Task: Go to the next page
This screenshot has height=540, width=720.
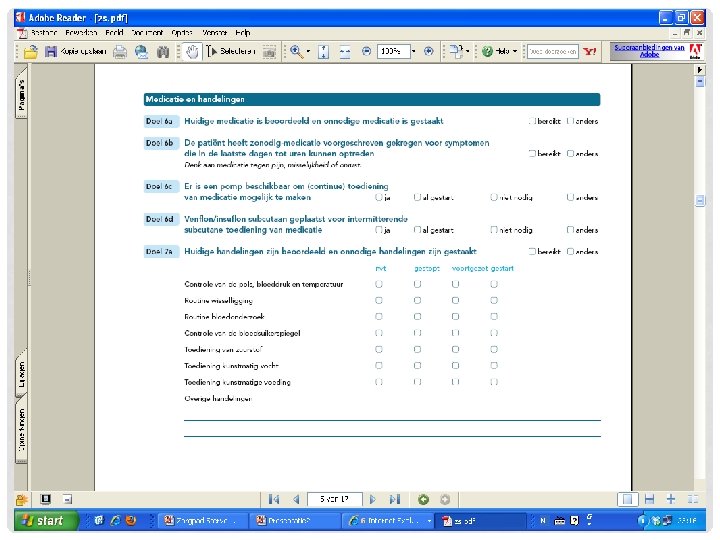Action: pyautogui.click(x=372, y=499)
